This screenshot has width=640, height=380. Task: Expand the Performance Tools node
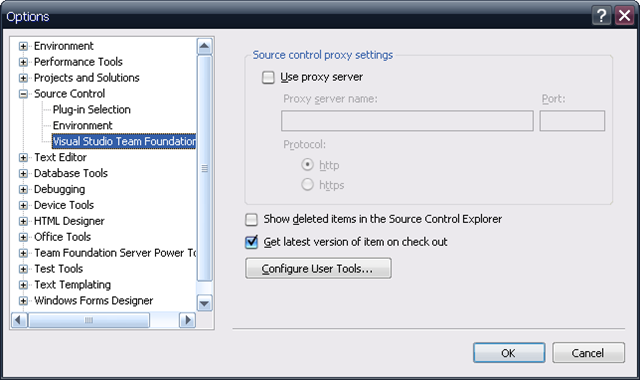click(x=23, y=62)
